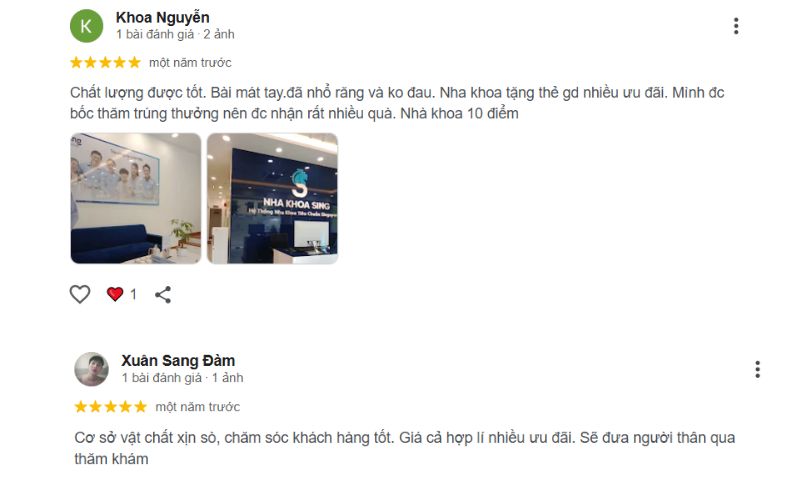Image resolution: width=800 pixels, height=500 pixels.
Task: Open three-dot menu for Khoa Nguyễn's review
Action: [x=736, y=26]
